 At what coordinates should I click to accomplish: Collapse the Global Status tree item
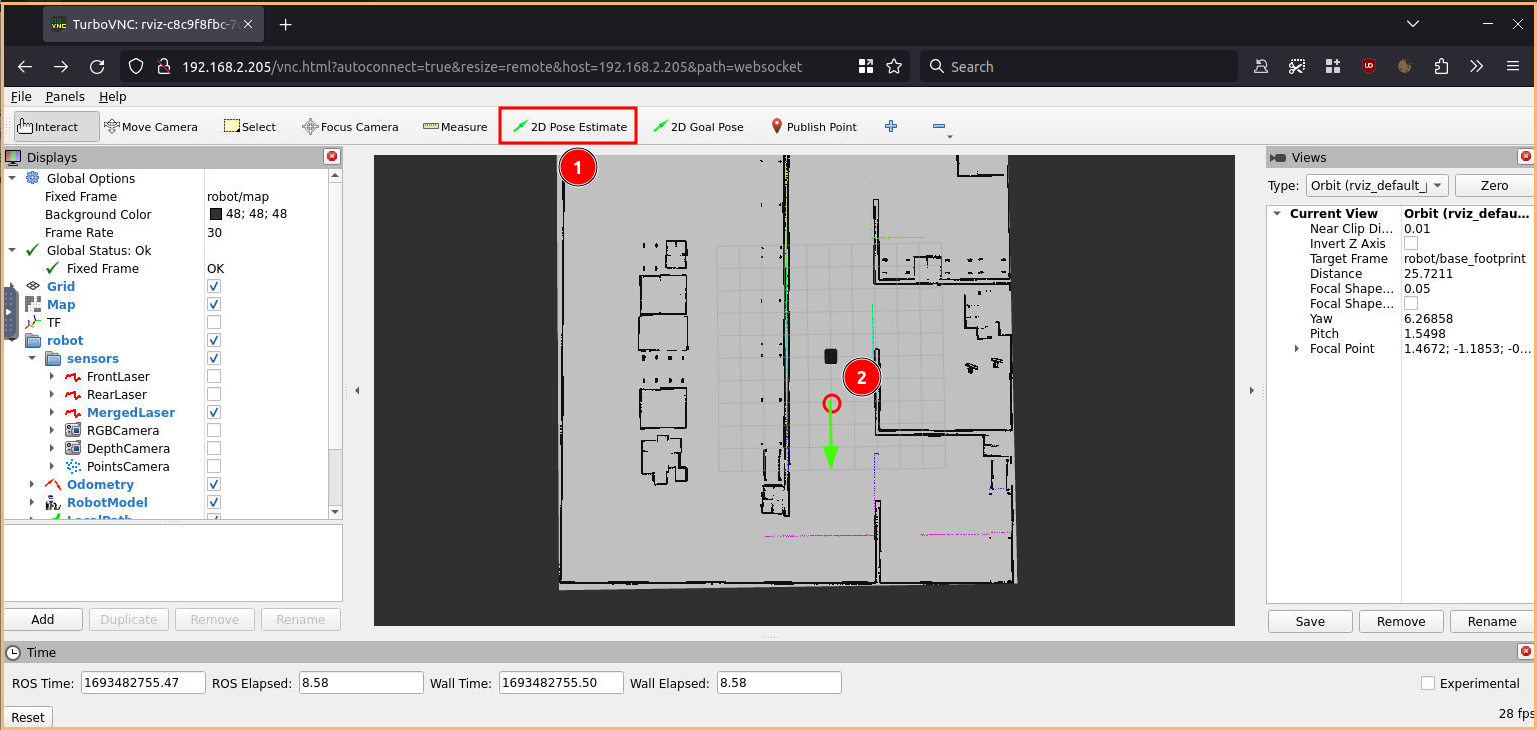pyautogui.click(x=12, y=250)
